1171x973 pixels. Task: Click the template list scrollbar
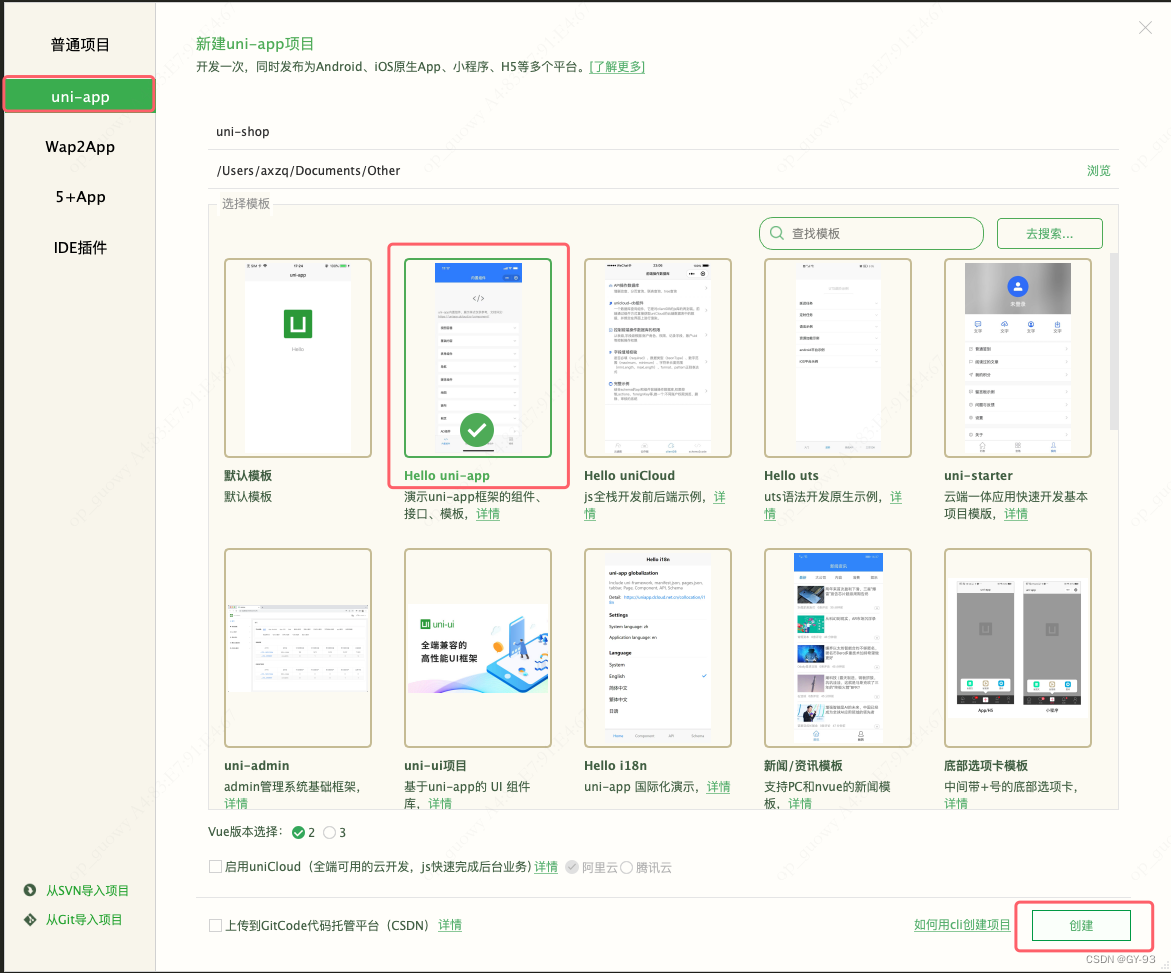coord(1113,341)
